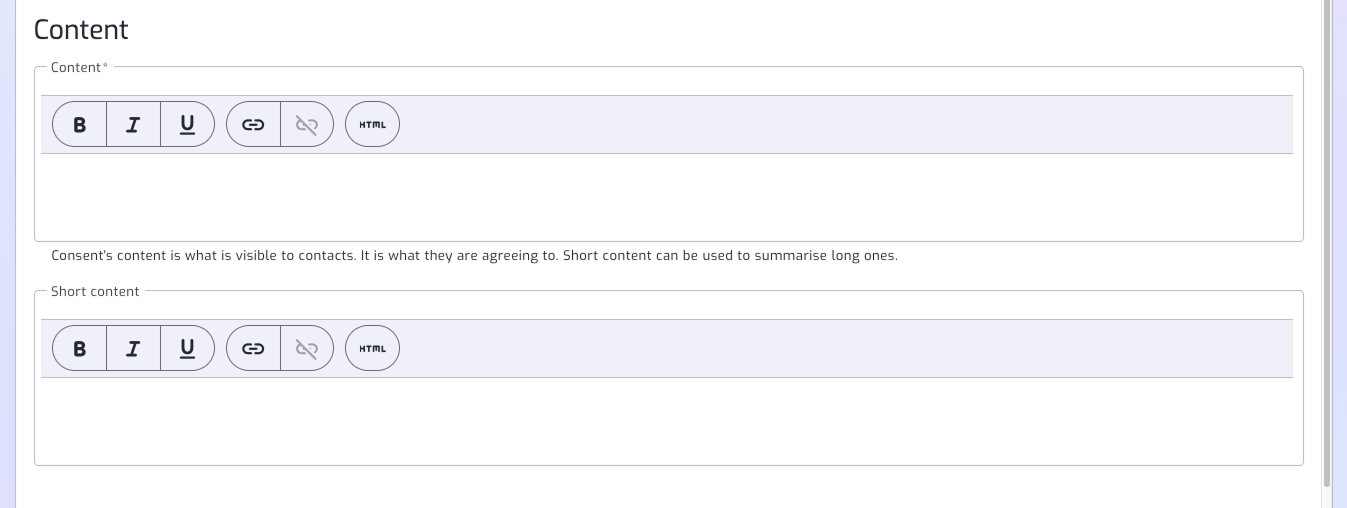1347x508 pixels.
Task: Focus the Content rich text area
Action: (667, 196)
